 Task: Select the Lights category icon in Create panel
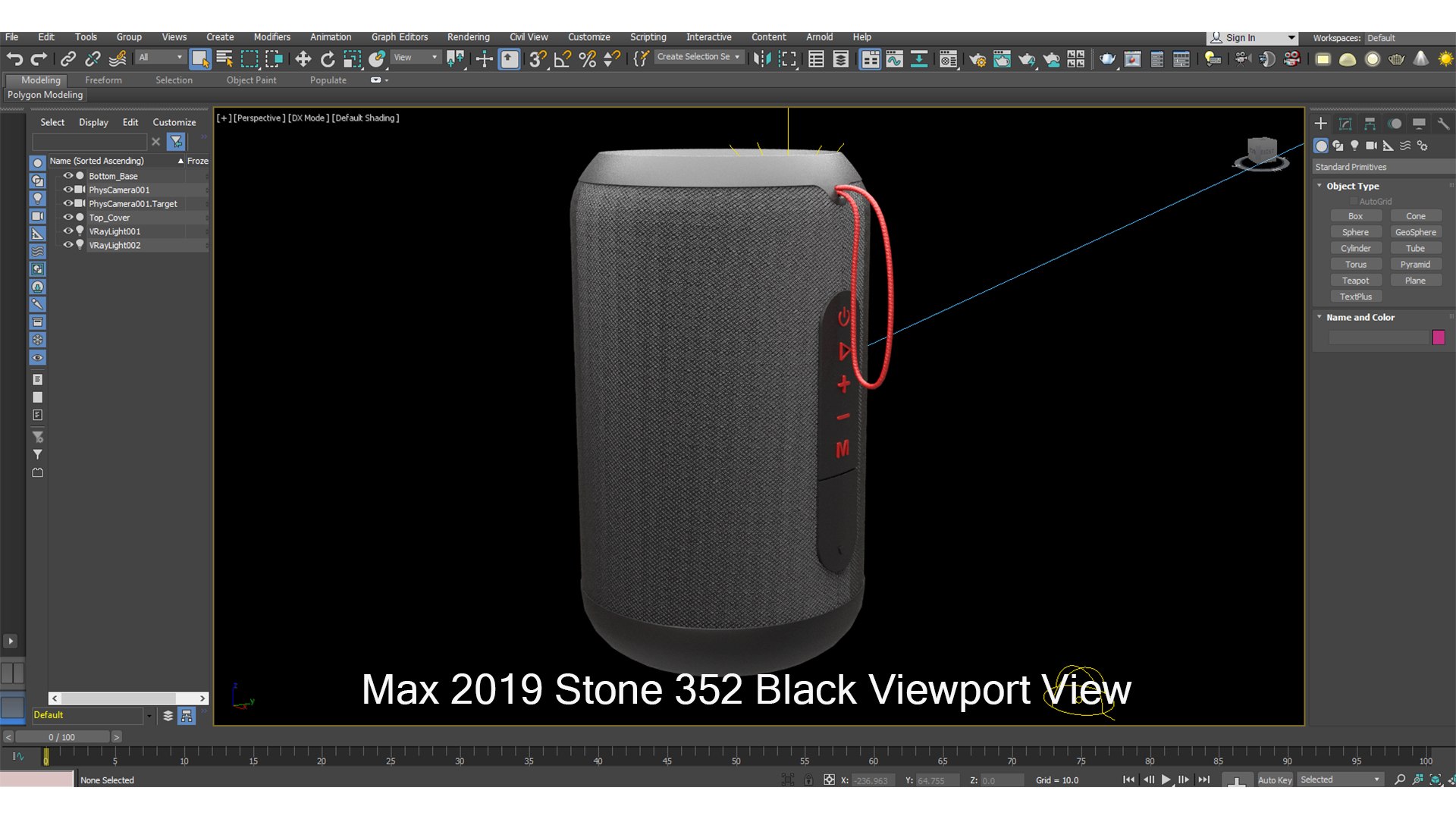[1354, 146]
